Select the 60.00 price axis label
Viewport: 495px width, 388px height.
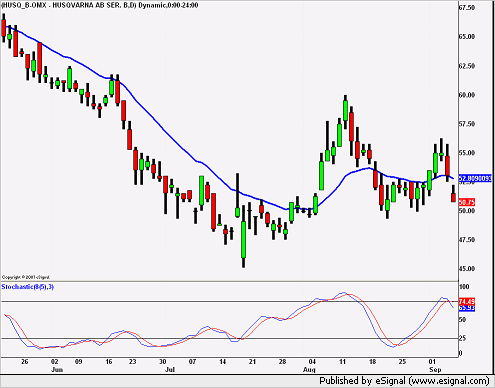[467, 95]
